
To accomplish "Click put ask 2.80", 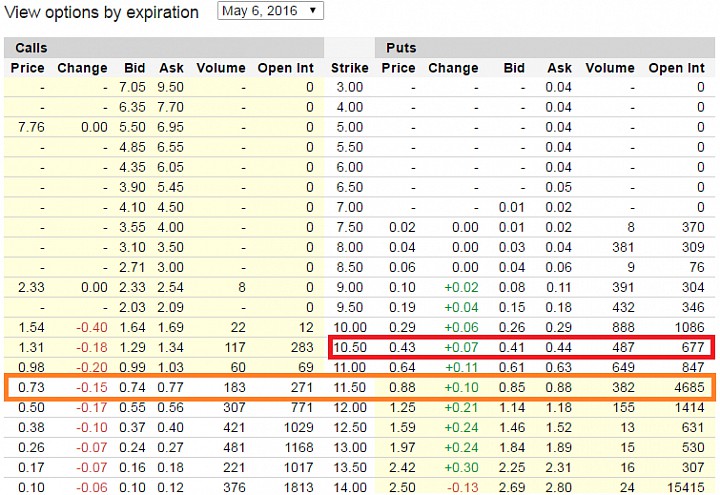I will 558,487.
